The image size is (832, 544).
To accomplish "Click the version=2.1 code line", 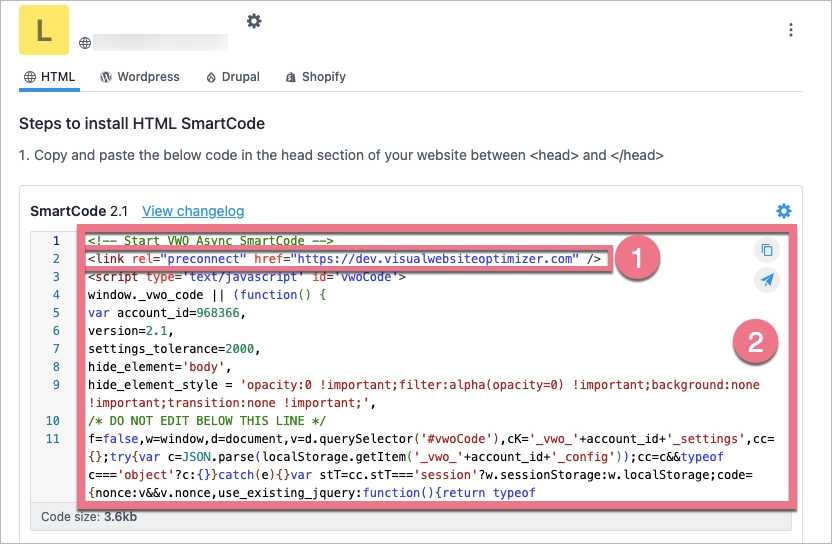I will pyautogui.click(x=131, y=331).
